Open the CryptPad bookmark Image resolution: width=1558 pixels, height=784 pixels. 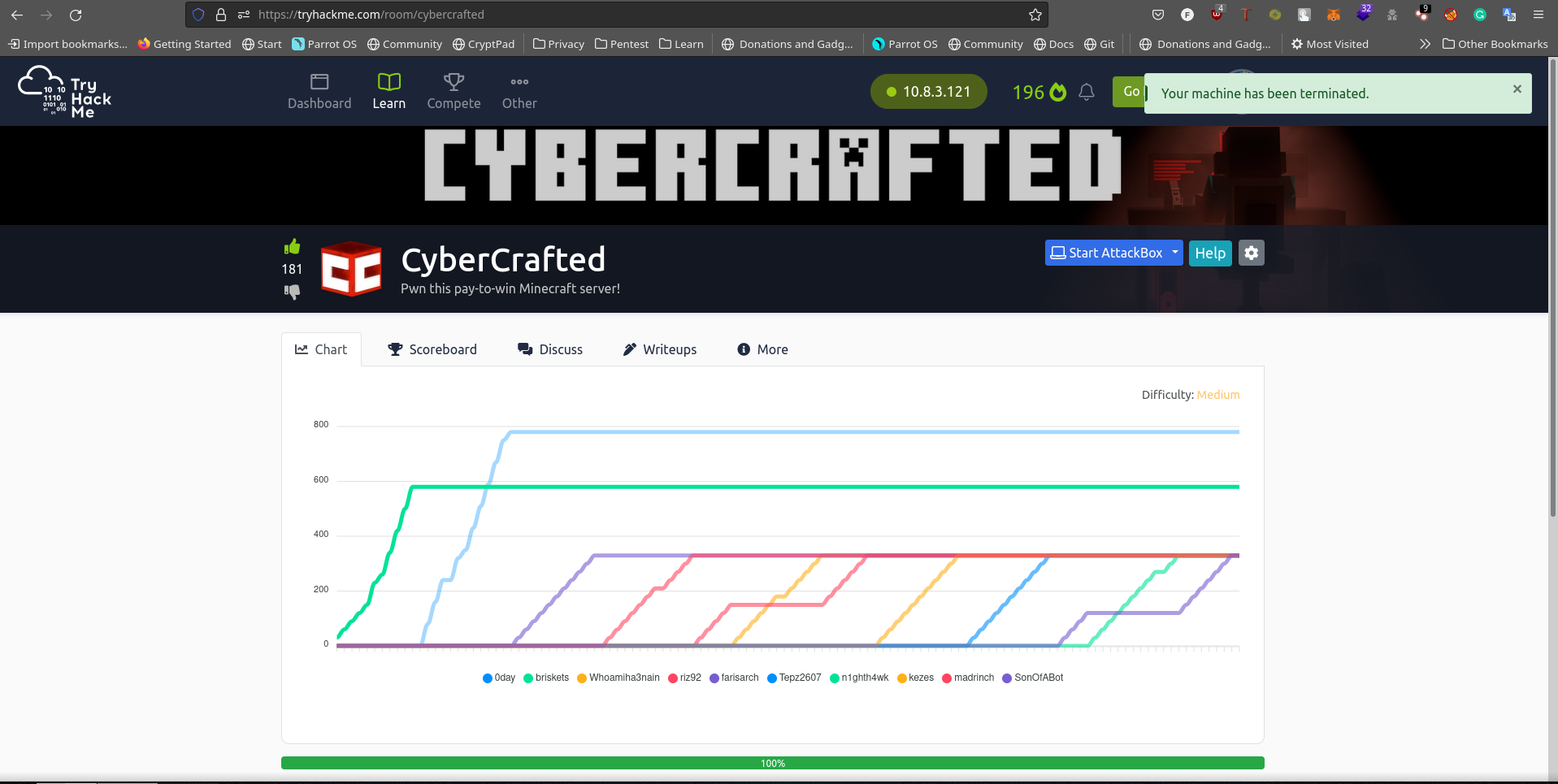pos(484,44)
